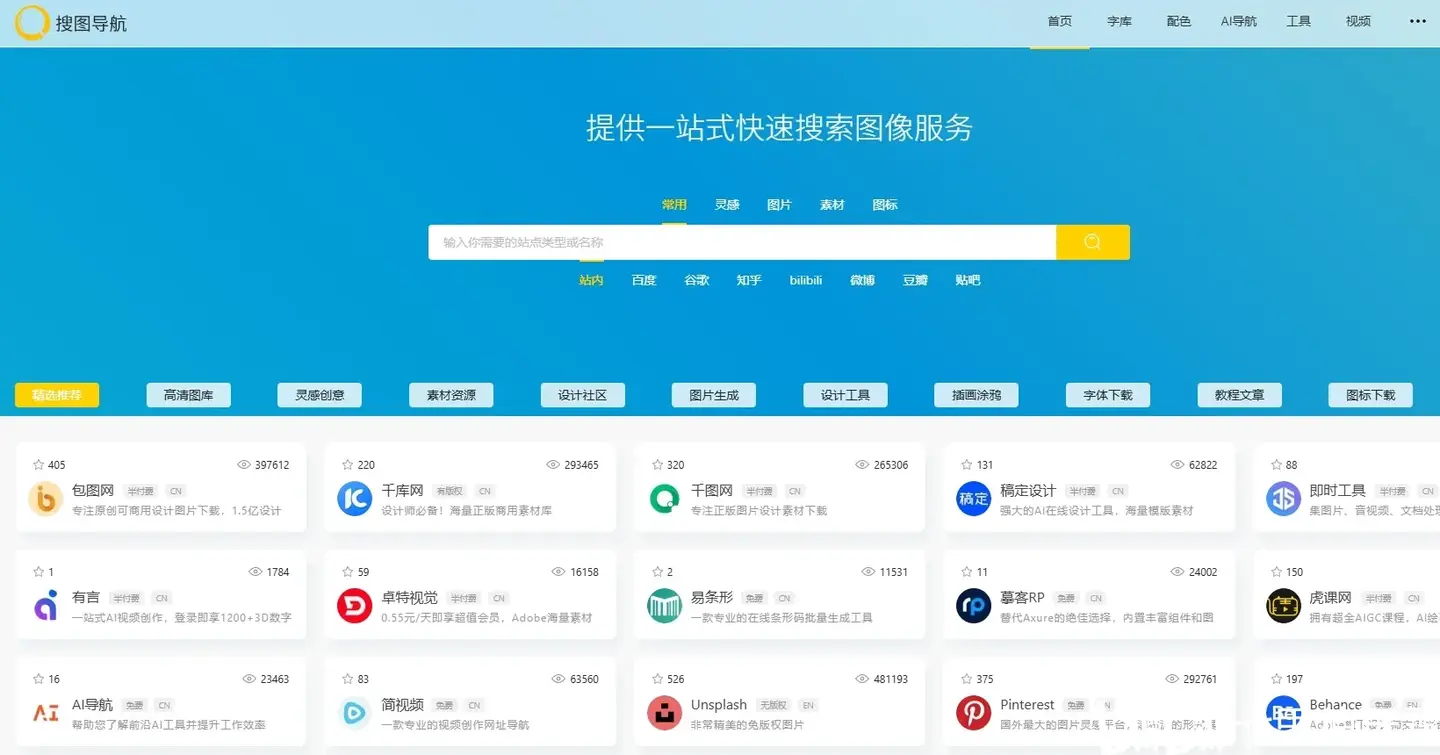This screenshot has height=755, width=1440.
Task: Choose bilibili as search engine
Action: coord(806,280)
